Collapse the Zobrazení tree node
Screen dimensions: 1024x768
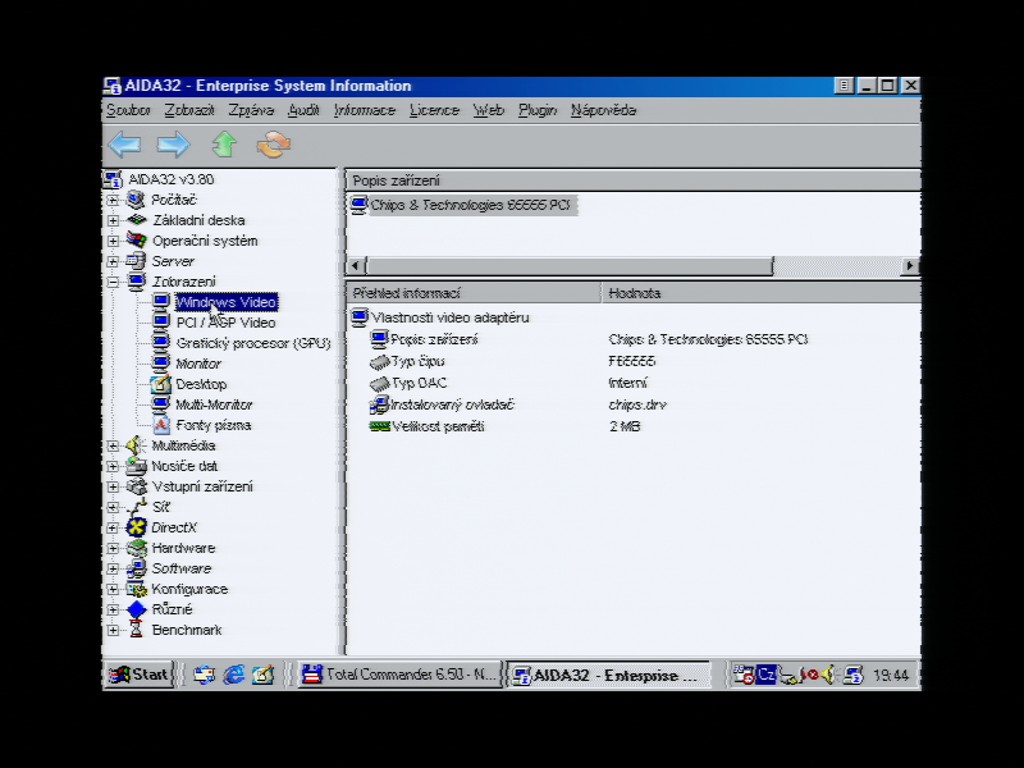click(113, 282)
